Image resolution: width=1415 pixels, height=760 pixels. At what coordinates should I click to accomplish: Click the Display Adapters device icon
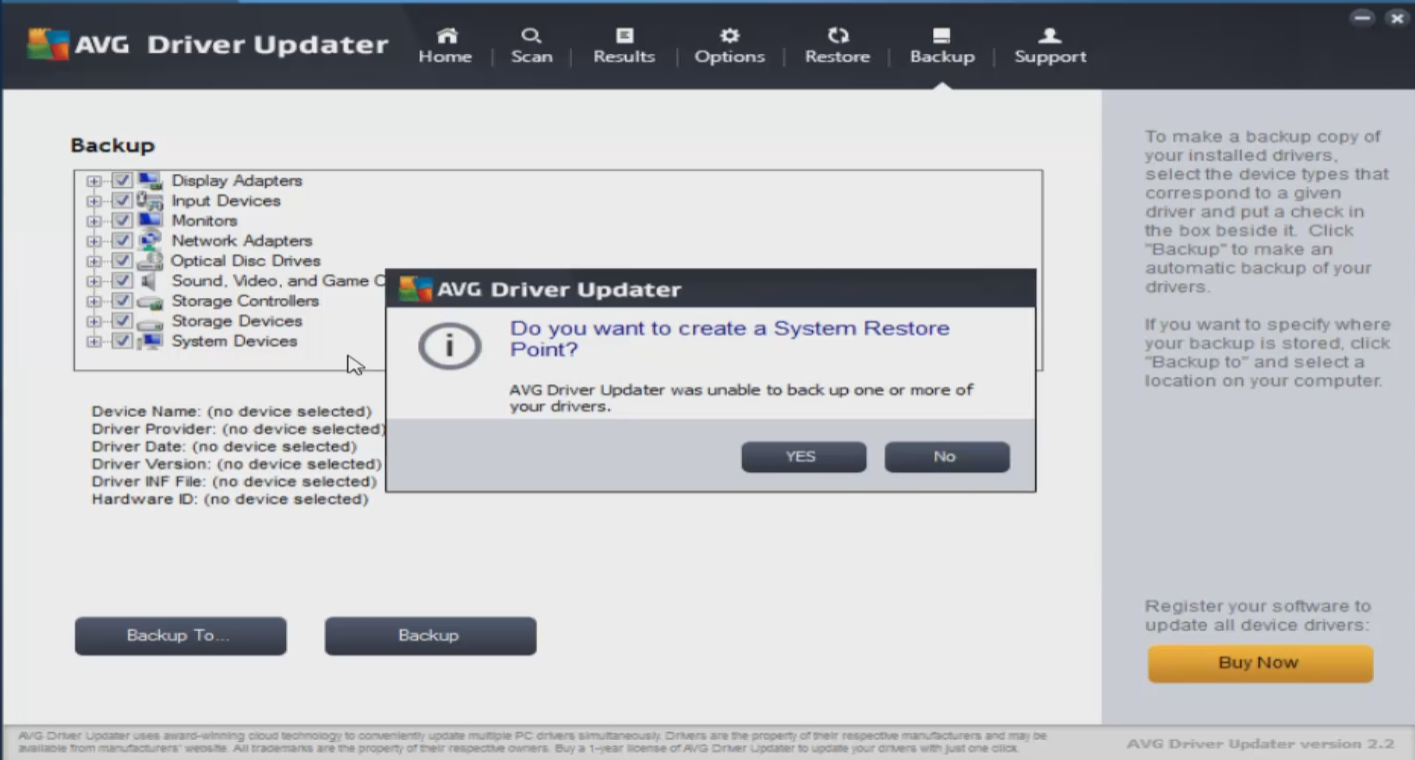pyautogui.click(x=150, y=181)
